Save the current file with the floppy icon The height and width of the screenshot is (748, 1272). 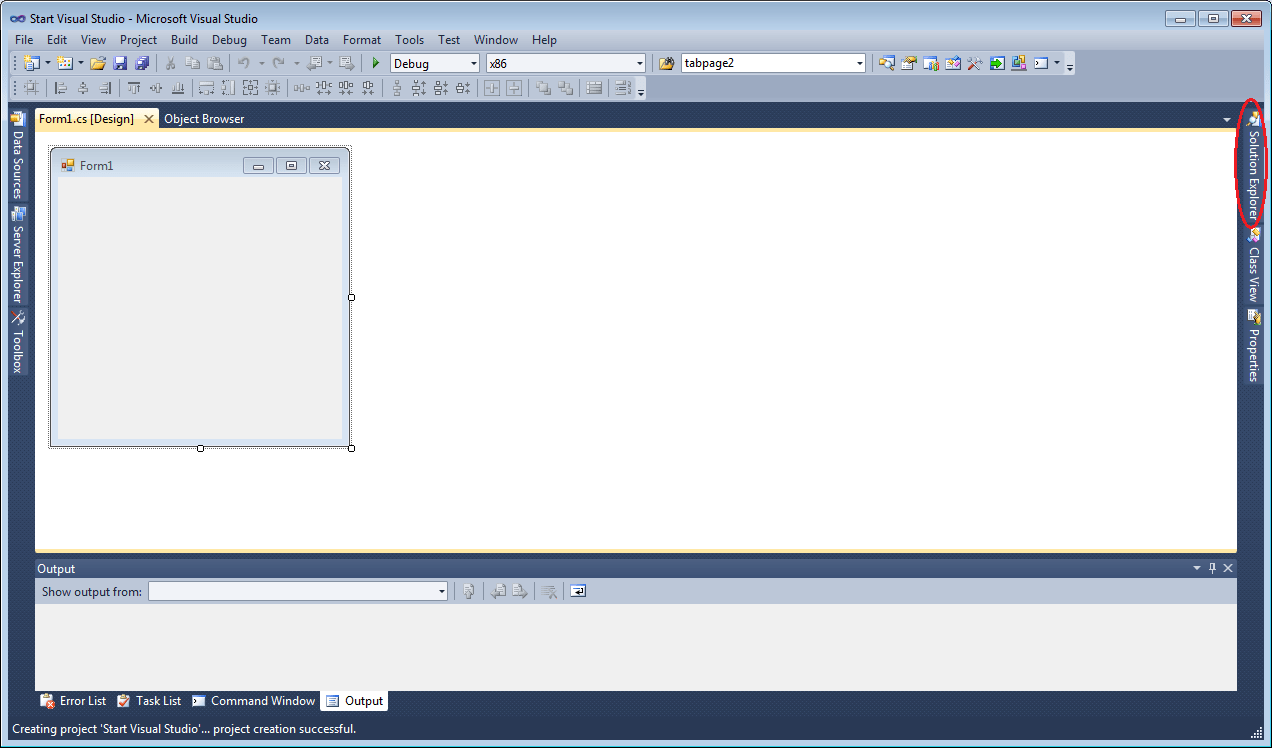tap(120, 63)
